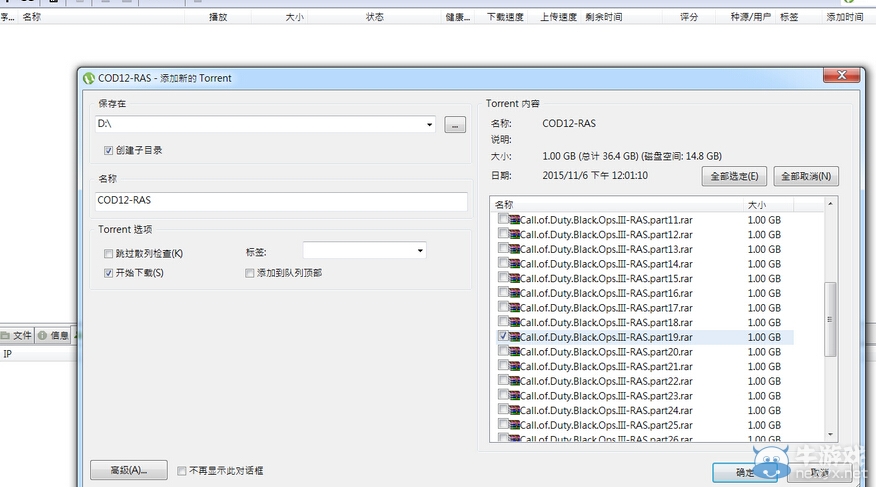This screenshot has height=487, width=876.
Task: Select Call.of.Duty.Black.Ops.III-RAS.part19.rar row
Action: 644,337
